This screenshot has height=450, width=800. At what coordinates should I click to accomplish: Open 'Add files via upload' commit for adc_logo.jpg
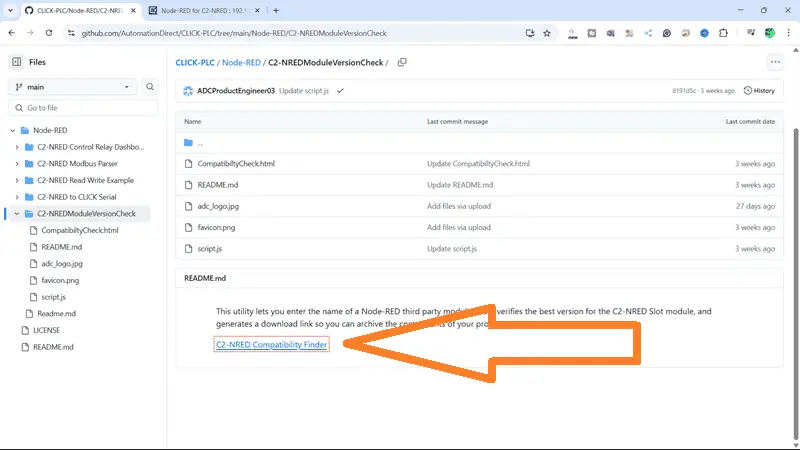459,206
